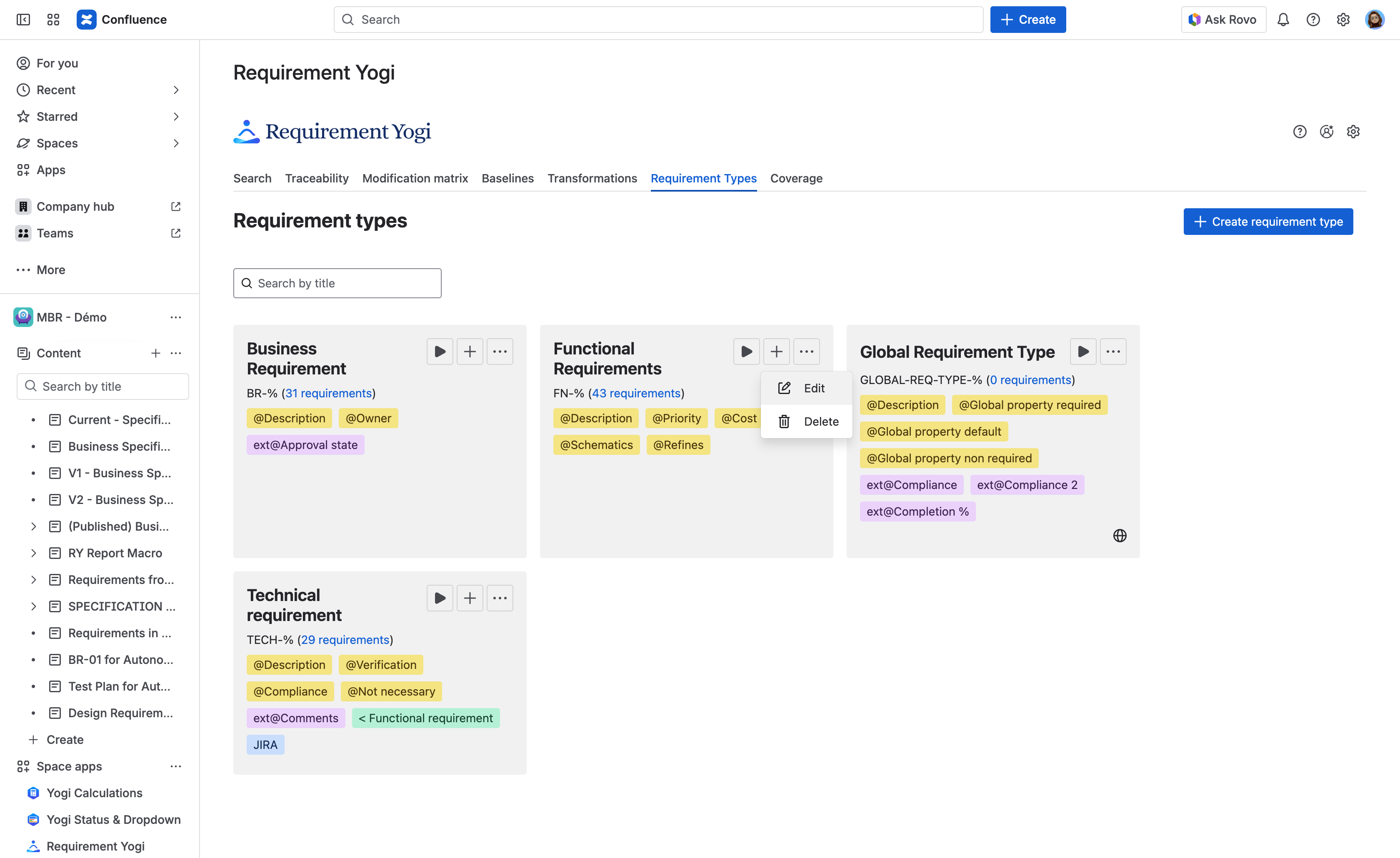
Task: Switch to the Baselines tab
Action: [507, 178]
